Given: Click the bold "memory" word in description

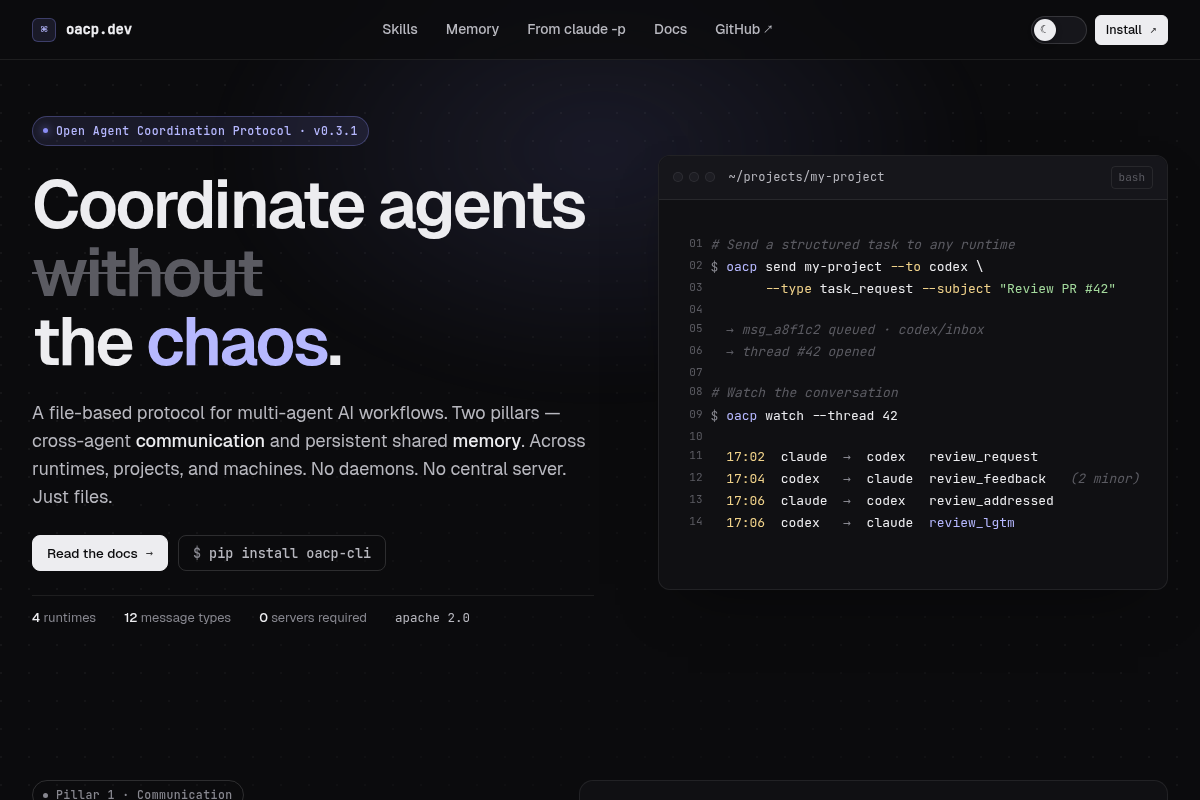Looking at the screenshot, I should click(x=486, y=441).
